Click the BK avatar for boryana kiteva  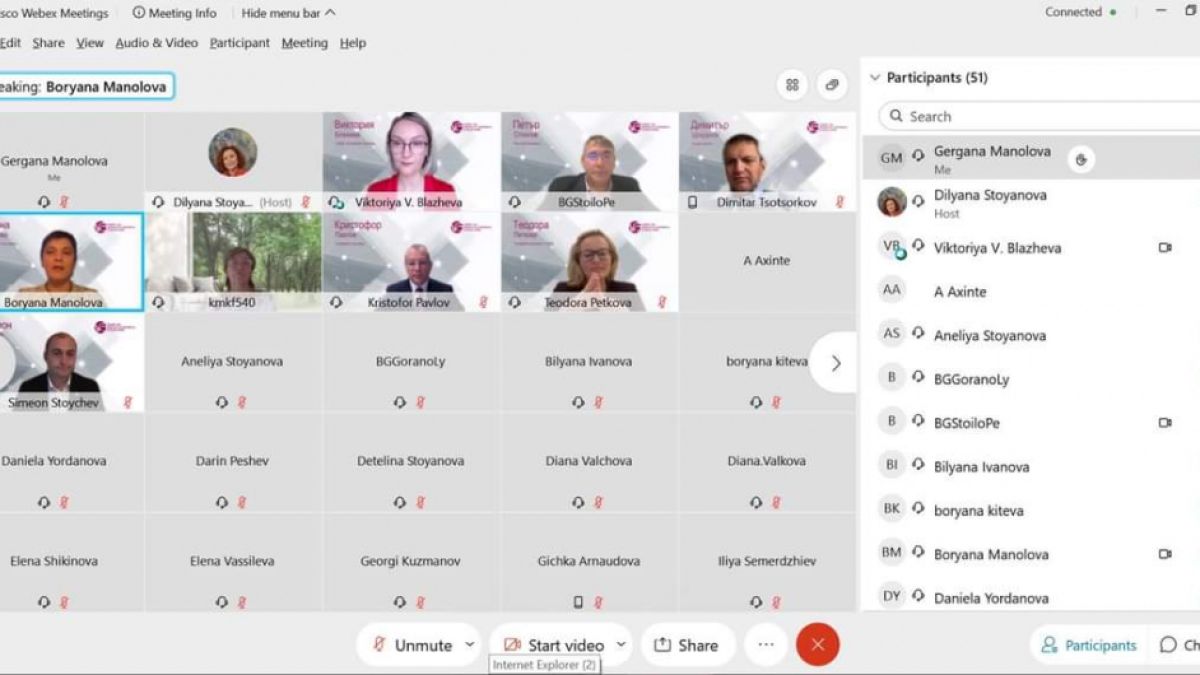point(891,509)
